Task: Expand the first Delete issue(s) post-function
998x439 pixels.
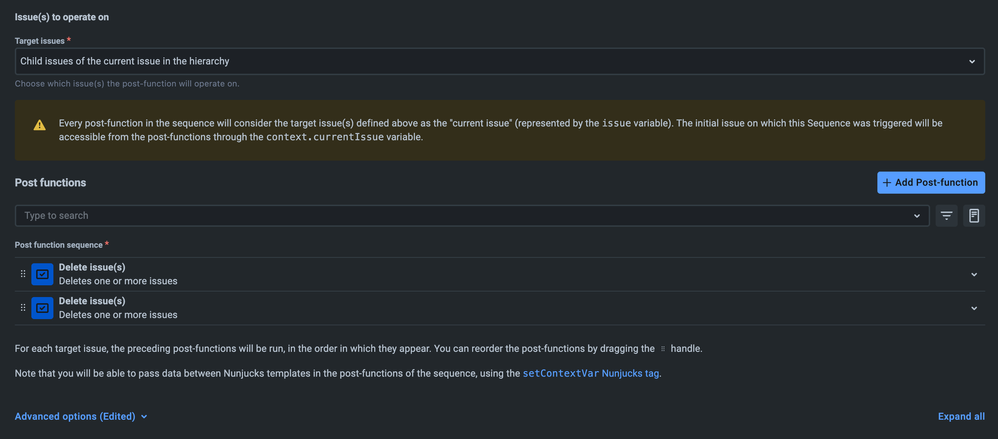Action: point(974,274)
